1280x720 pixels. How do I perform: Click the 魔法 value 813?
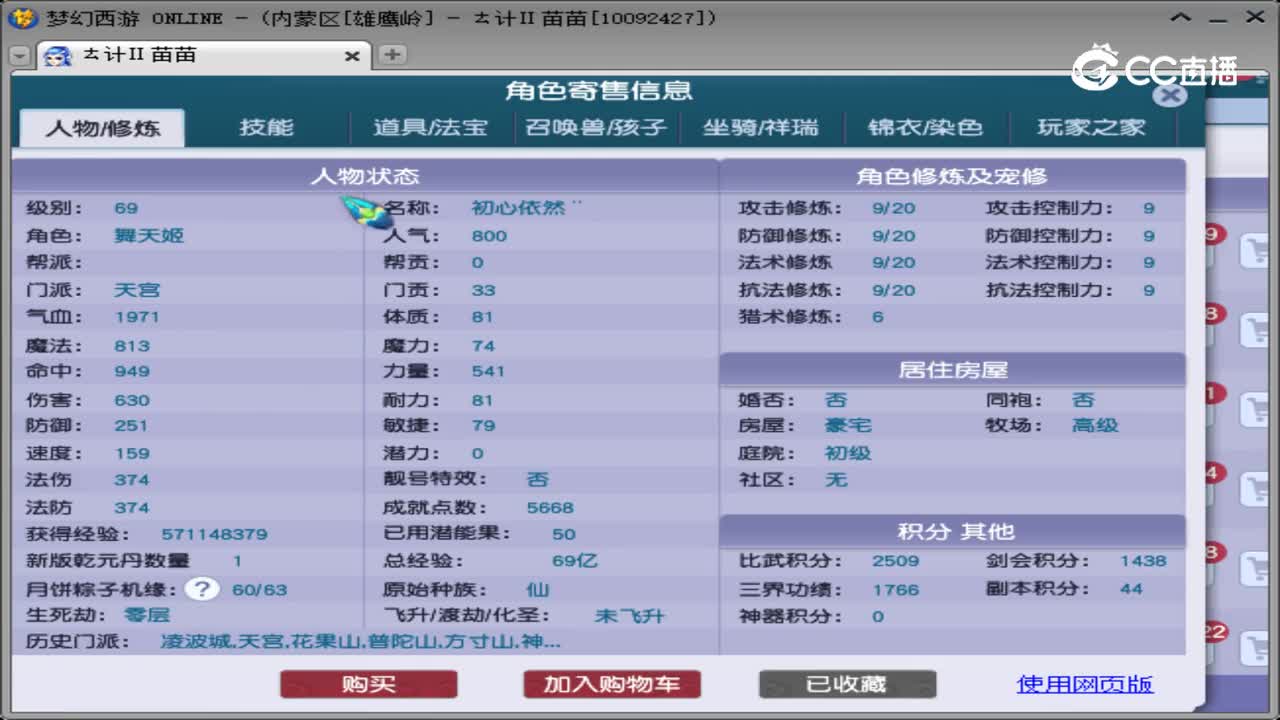[132, 345]
